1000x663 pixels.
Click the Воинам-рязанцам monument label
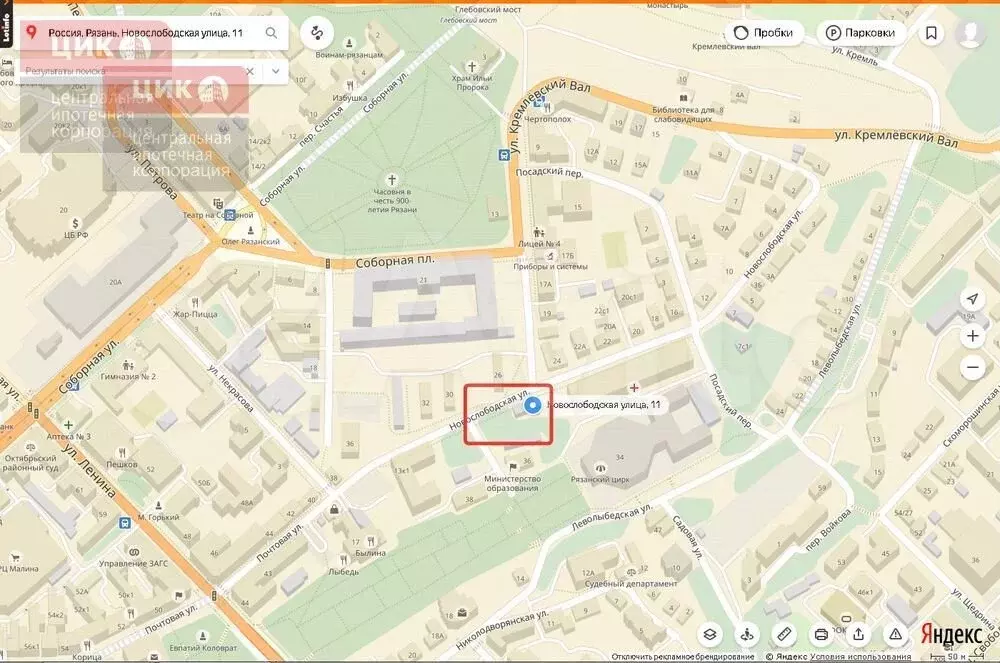[x=349, y=55]
